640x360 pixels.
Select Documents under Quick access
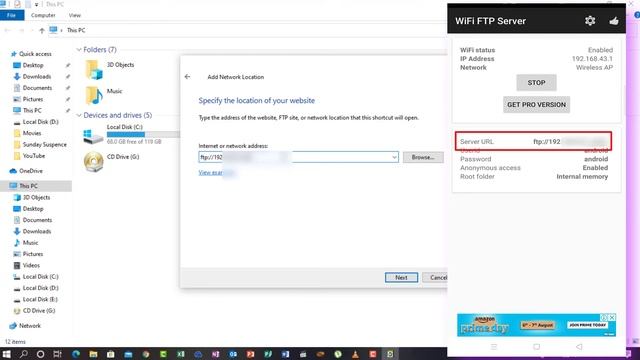[x=33, y=88]
